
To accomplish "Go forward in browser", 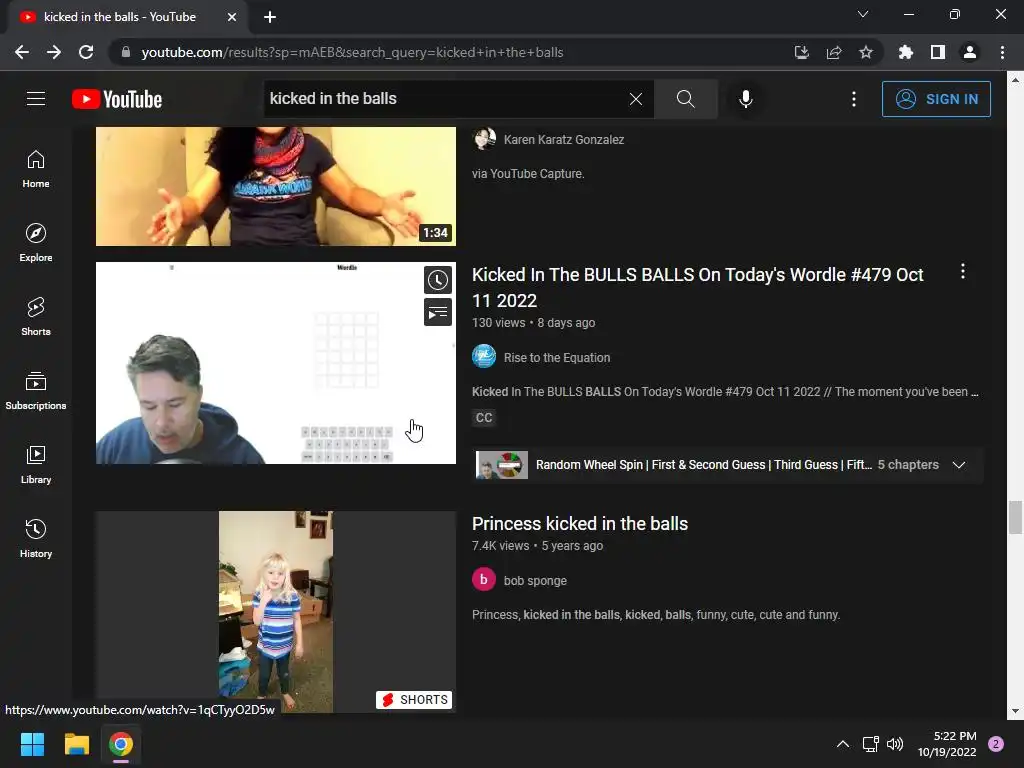I will [x=54, y=52].
